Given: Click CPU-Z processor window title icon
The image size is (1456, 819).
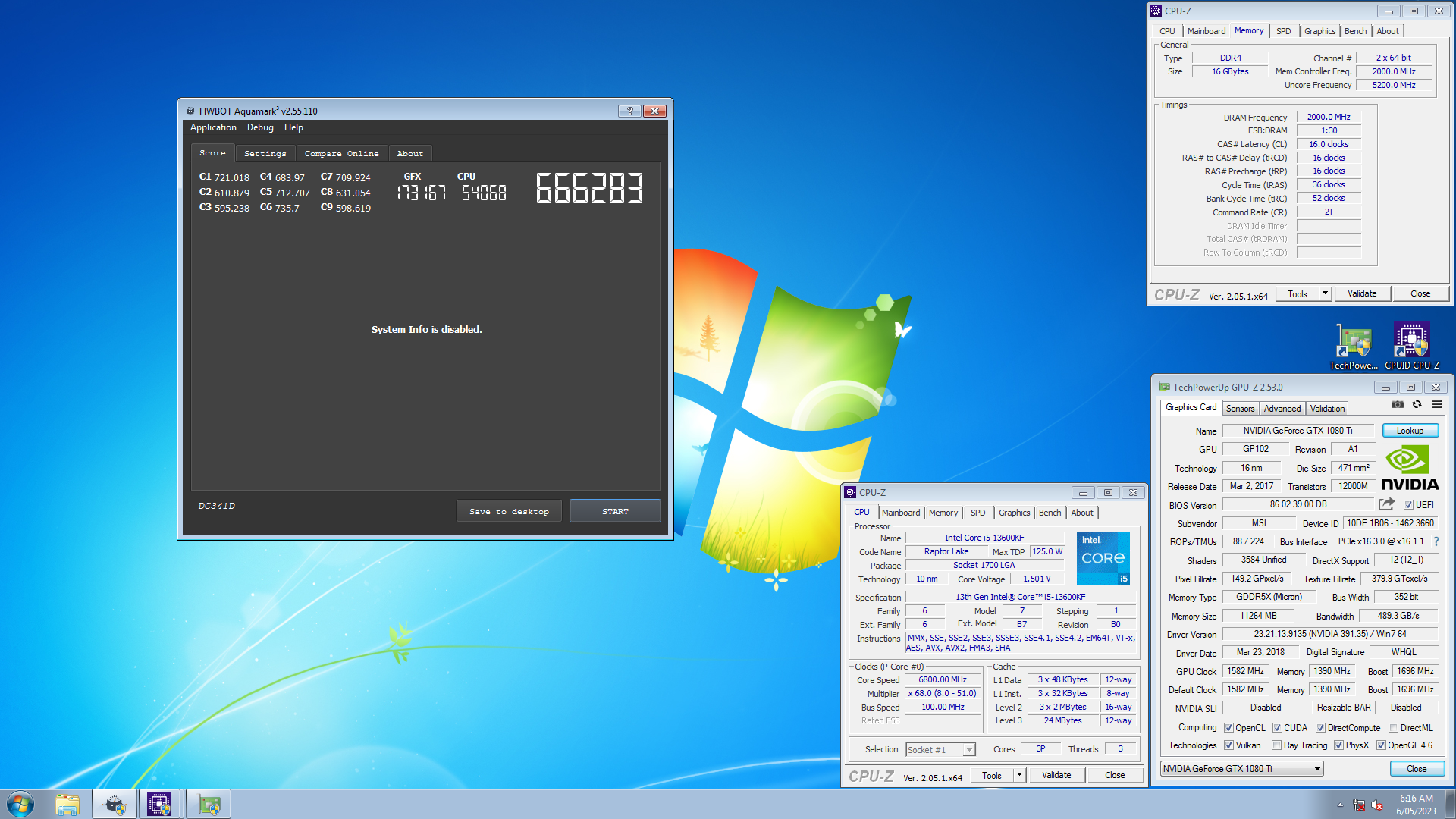Looking at the screenshot, I should coord(850,492).
